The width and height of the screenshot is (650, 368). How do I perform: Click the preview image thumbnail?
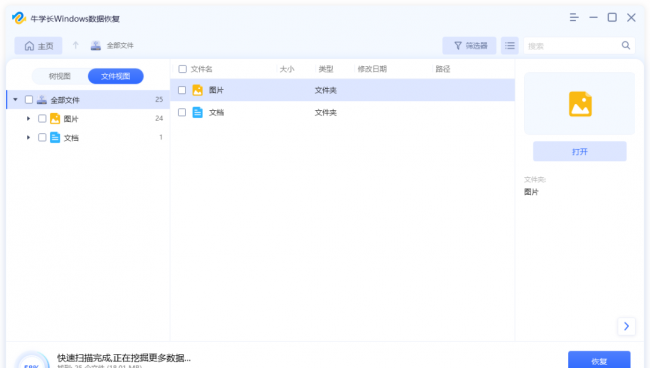point(580,104)
